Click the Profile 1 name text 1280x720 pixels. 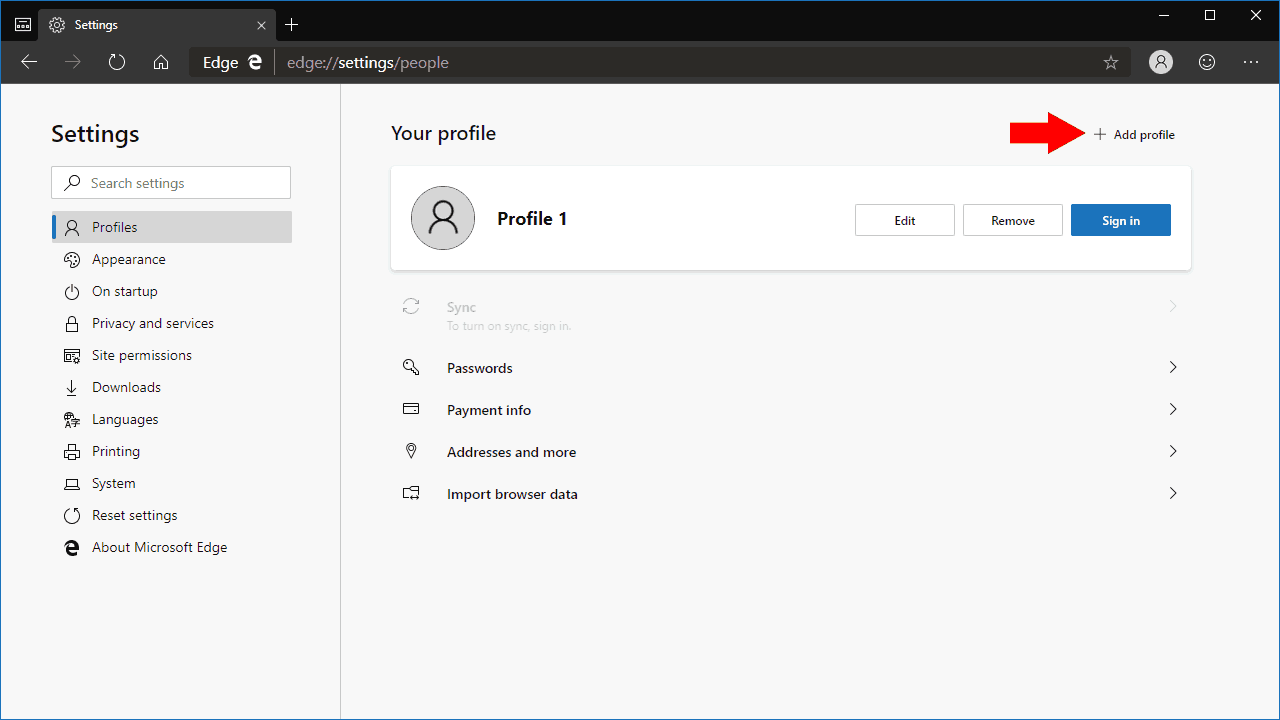click(532, 218)
